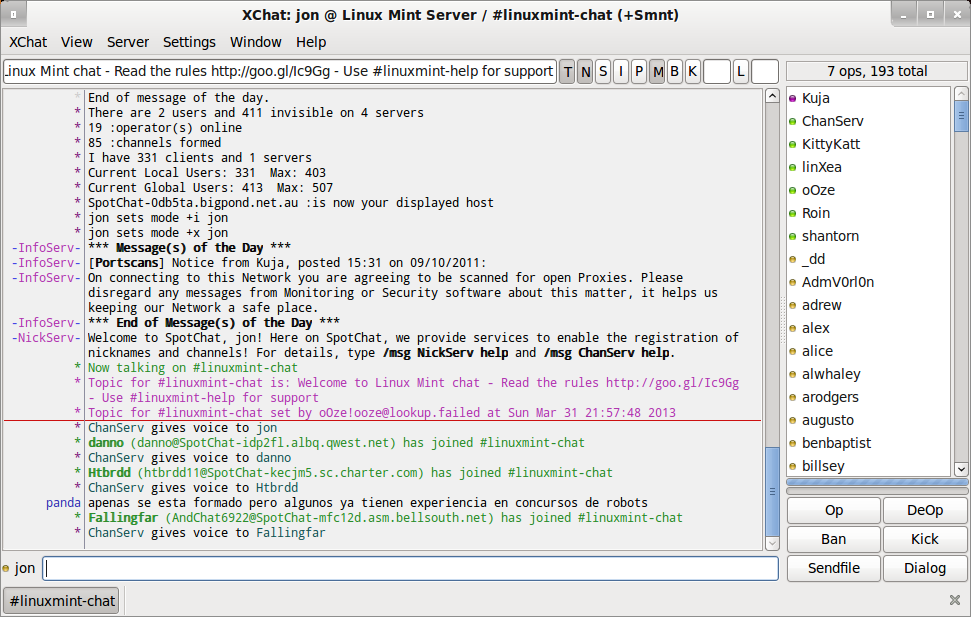Click the throttle meter bar below lag meter
The height and width of the screenshot is (617, 971).
(877, 491)
